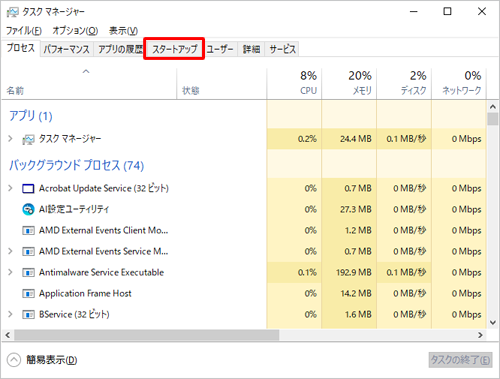Click the AMD External Events Client icon
The width and height of the screenshot is (500, 379).
(28, 230)
